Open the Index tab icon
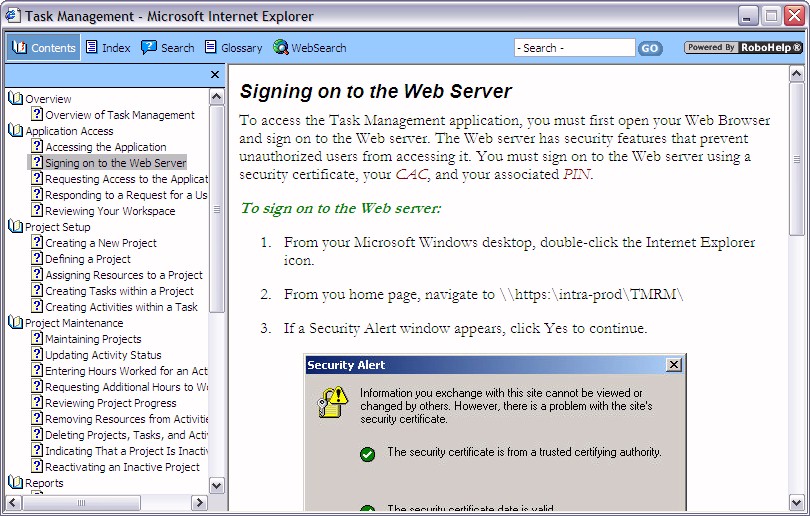This screenshot has width=810, height=516. (x=92, y=47)
